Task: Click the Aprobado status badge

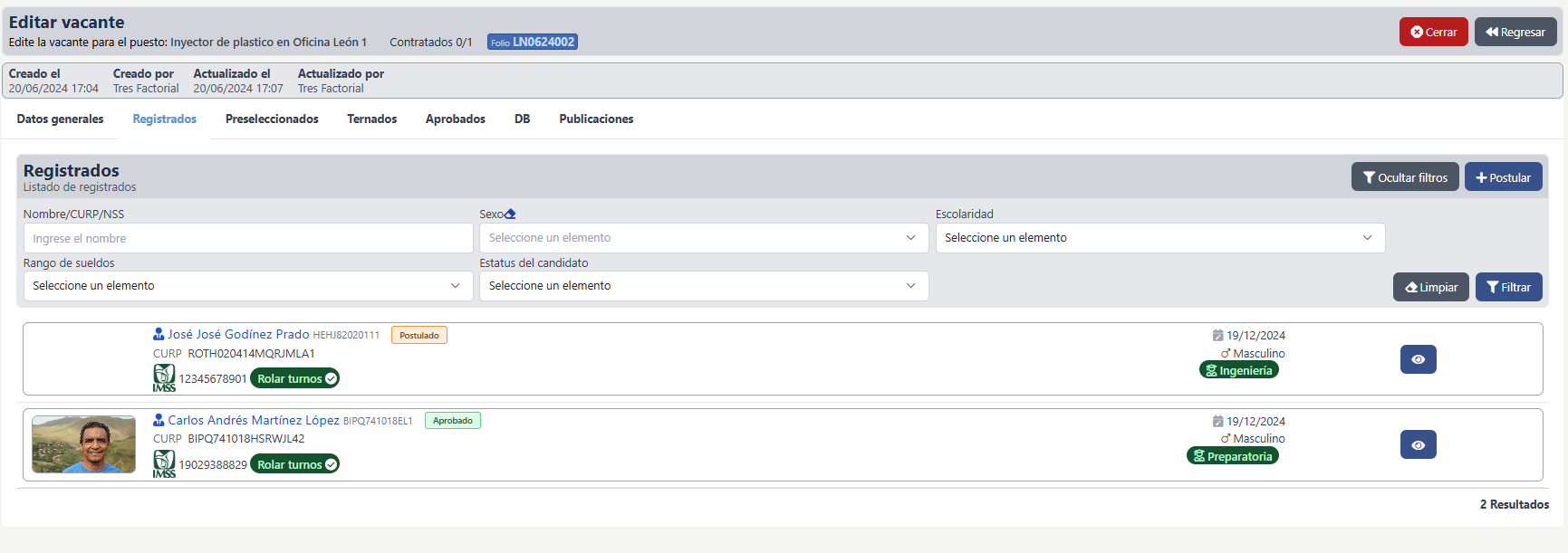Action: coord(453,420)
